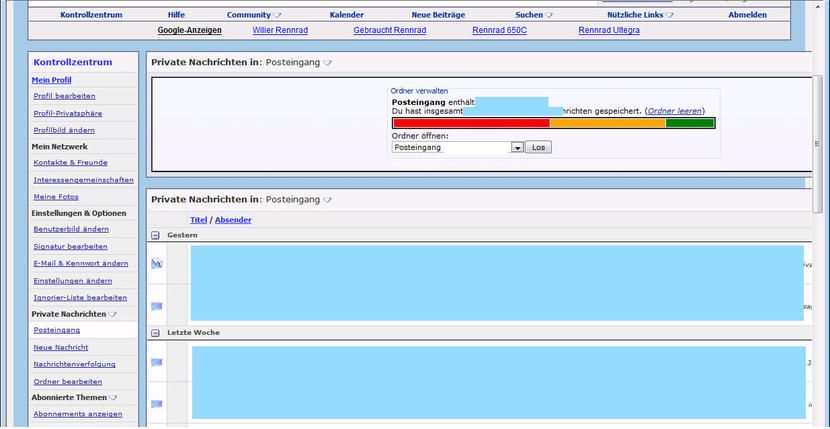Expand the Nützliche Links menu
This screenshot has width=830, height=429.
640,15
